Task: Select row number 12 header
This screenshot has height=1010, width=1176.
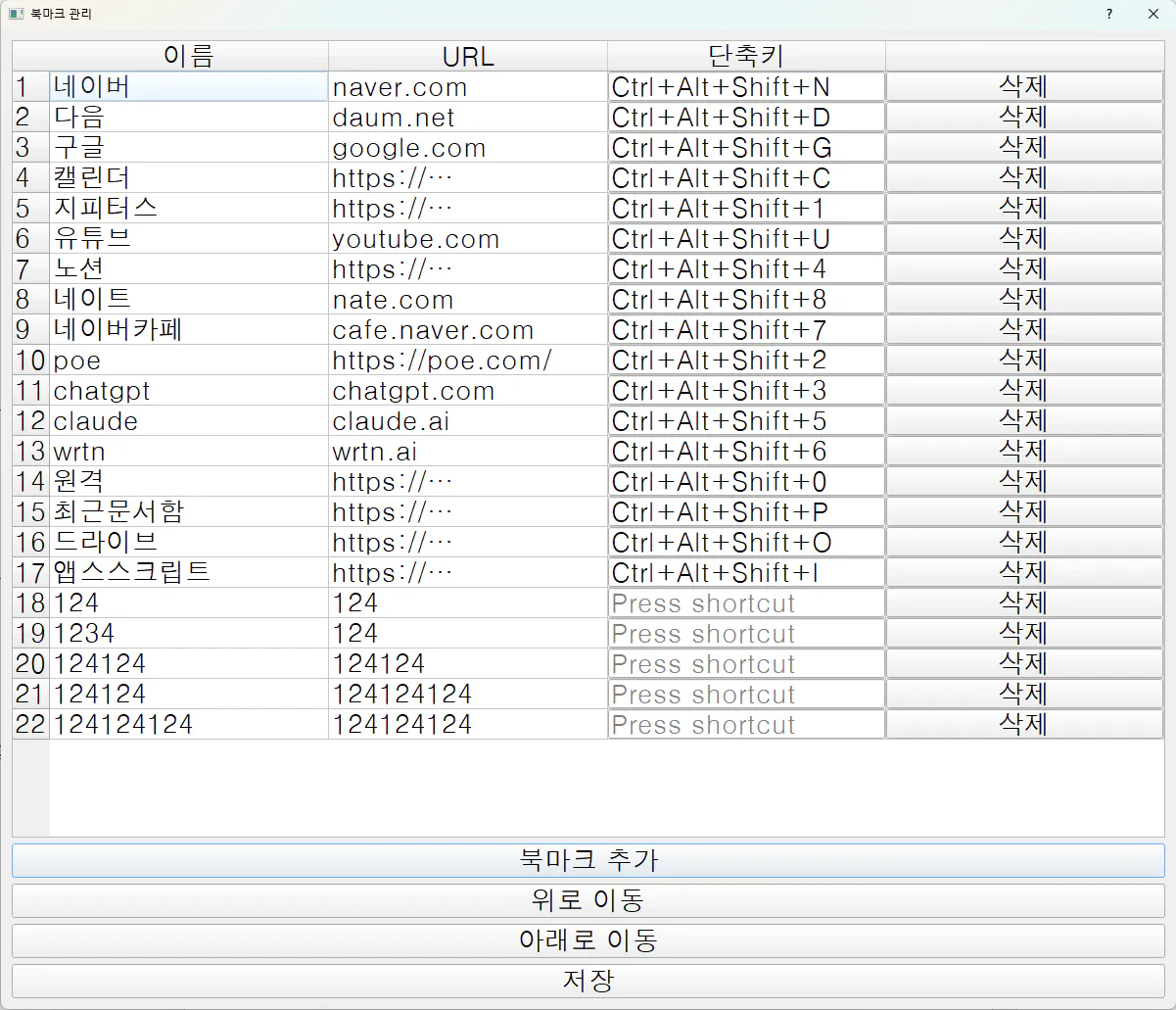Action: tap(30, 420)
